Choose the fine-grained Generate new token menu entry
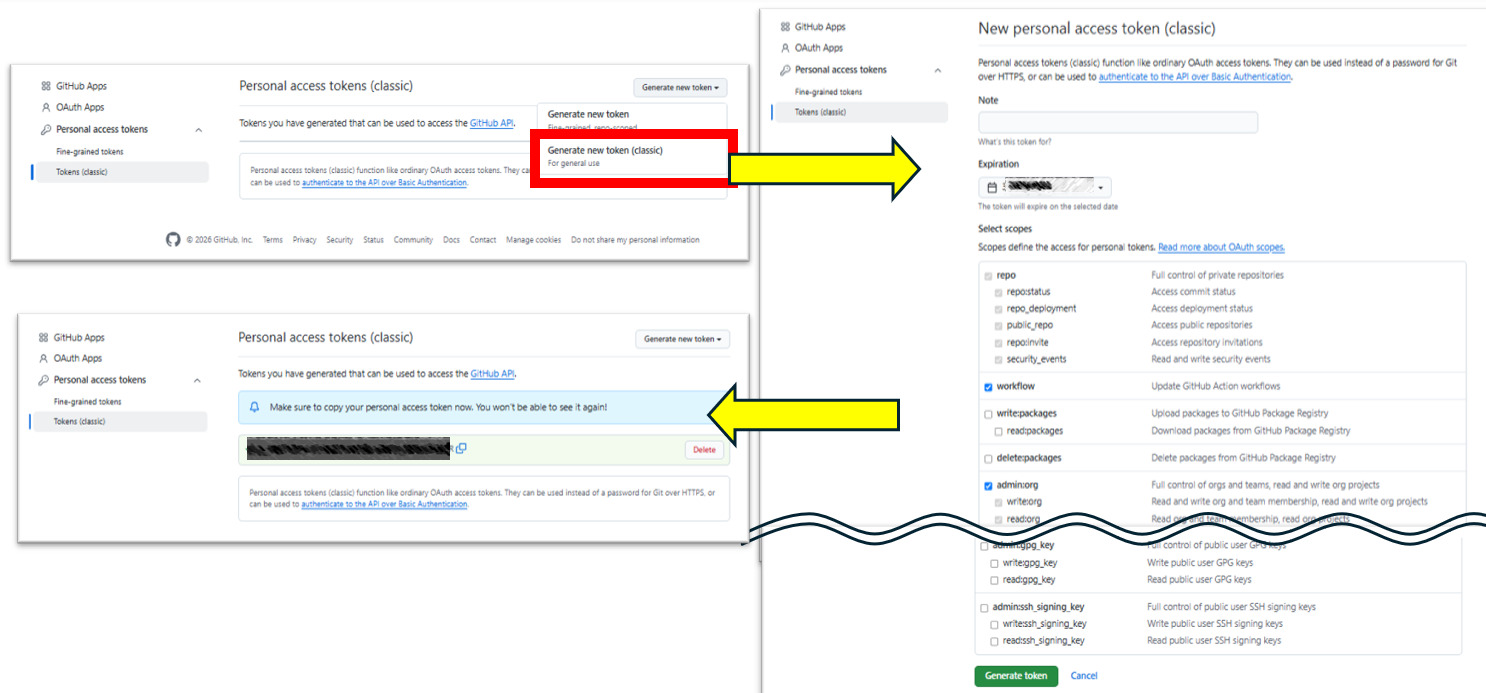Screen dimensions: 1486x693 coord(632,118)
